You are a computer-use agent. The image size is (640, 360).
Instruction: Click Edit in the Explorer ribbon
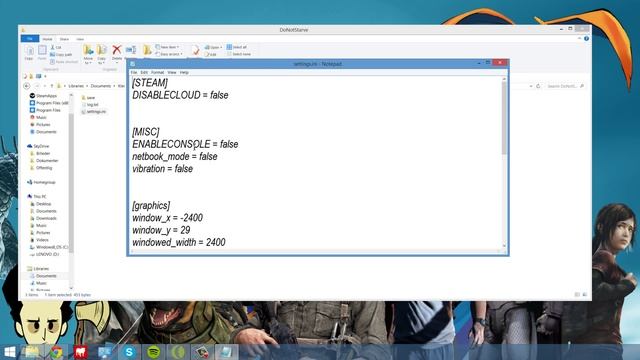point(211,54)
